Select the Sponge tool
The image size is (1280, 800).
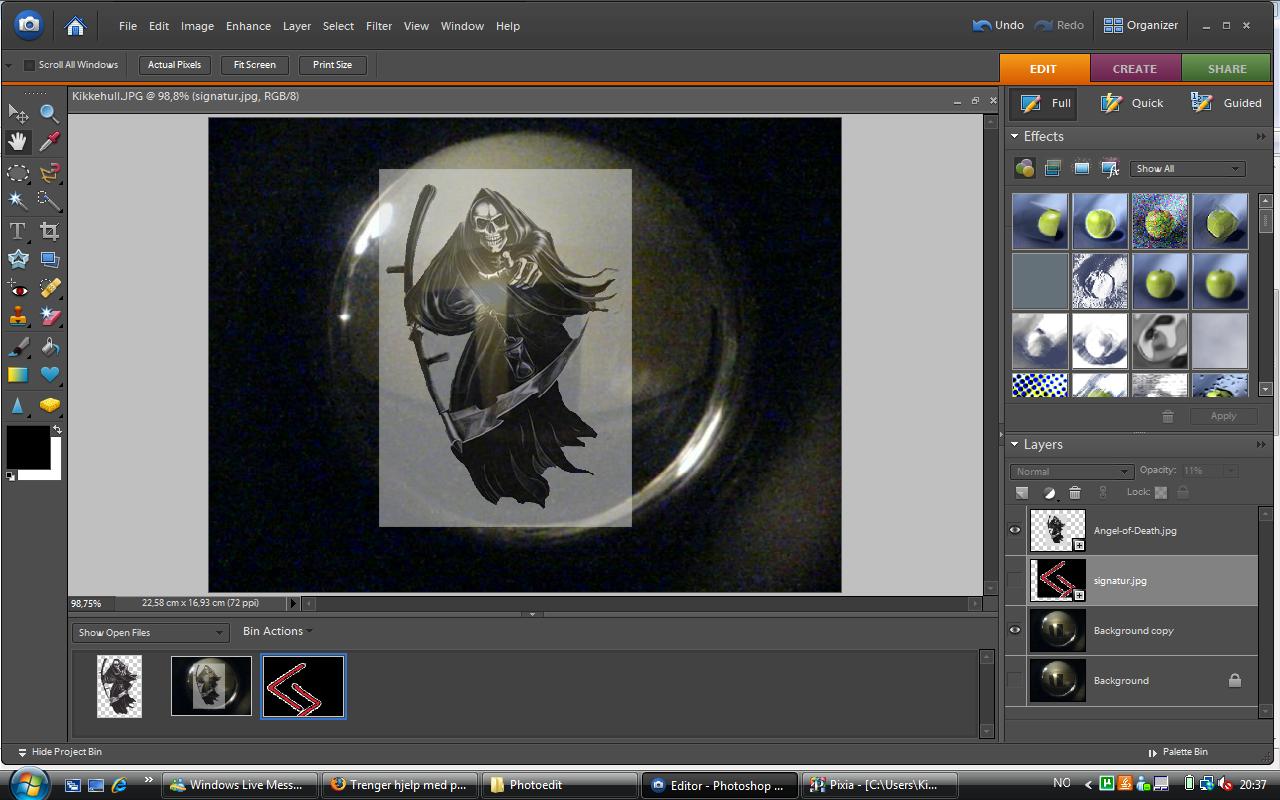click(x=49, y=405)
